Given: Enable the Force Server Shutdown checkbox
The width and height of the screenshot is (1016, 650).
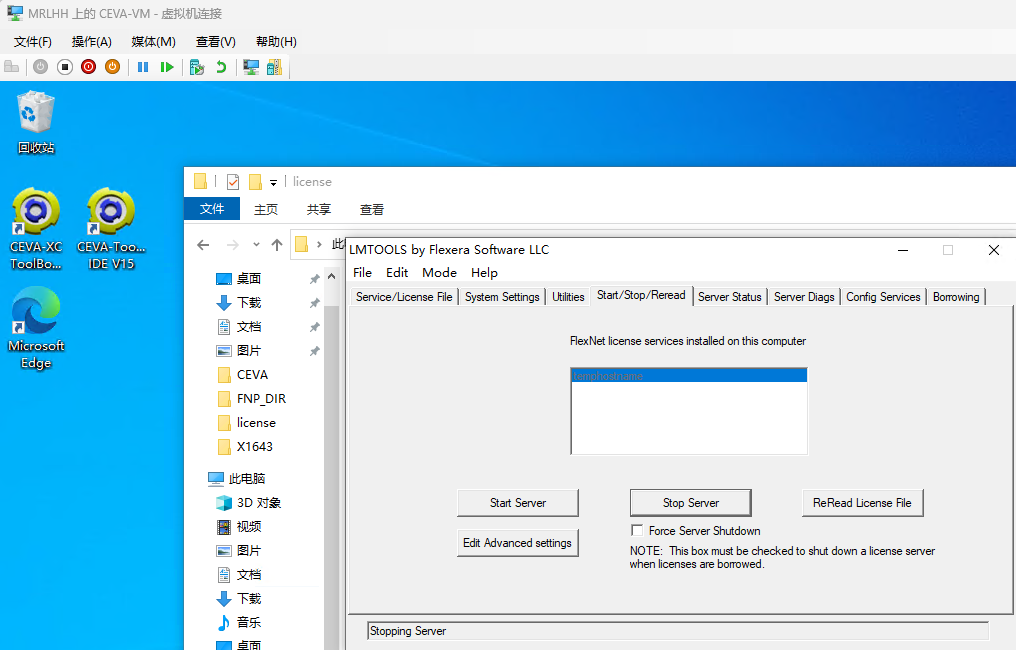Looking at the screenshot, I should click(637, 530).
